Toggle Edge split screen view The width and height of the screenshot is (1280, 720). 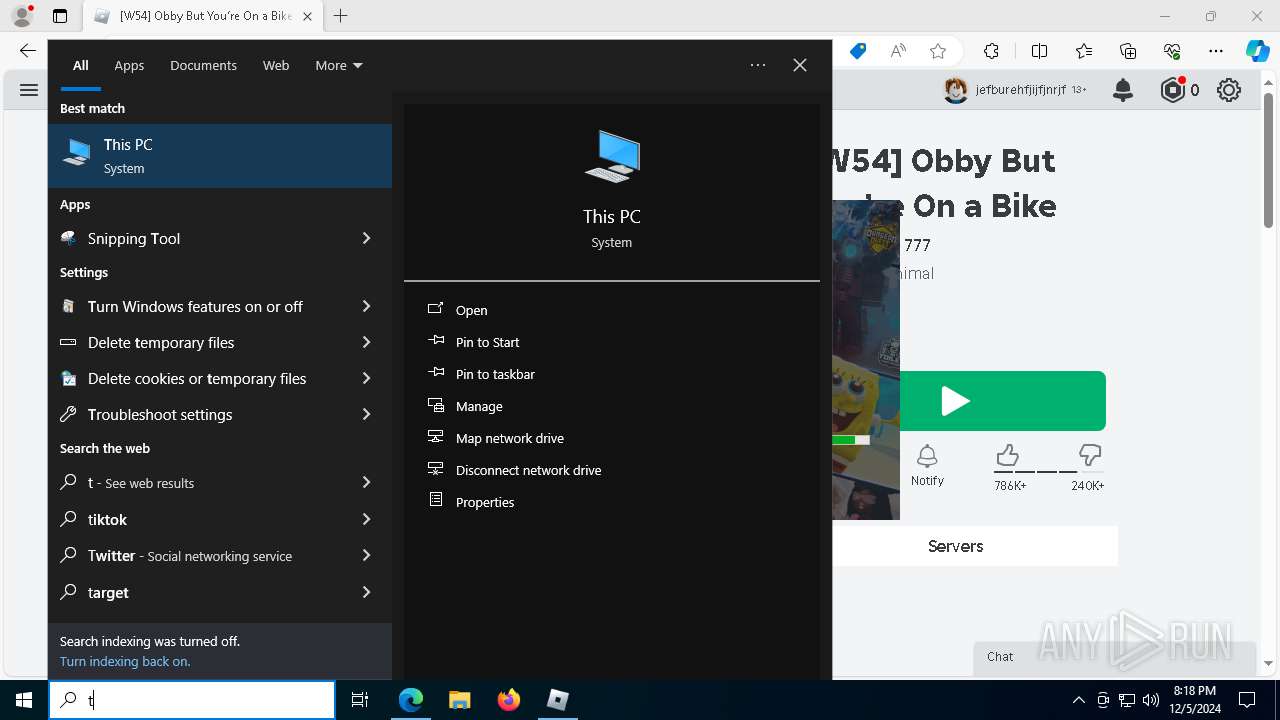pyautogui.click(x=1039, y=51)
